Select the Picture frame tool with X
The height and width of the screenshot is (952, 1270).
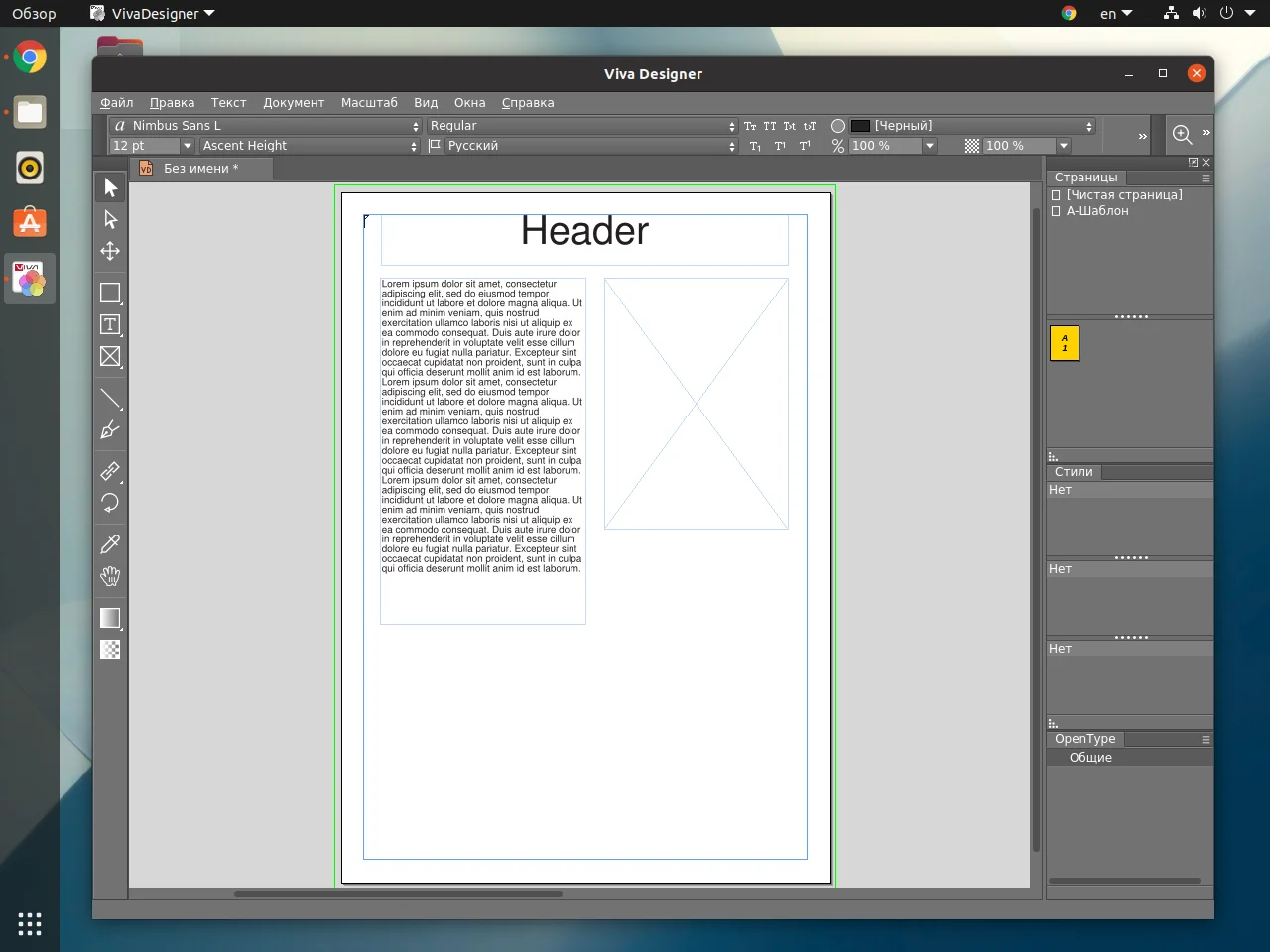[110, 357]
